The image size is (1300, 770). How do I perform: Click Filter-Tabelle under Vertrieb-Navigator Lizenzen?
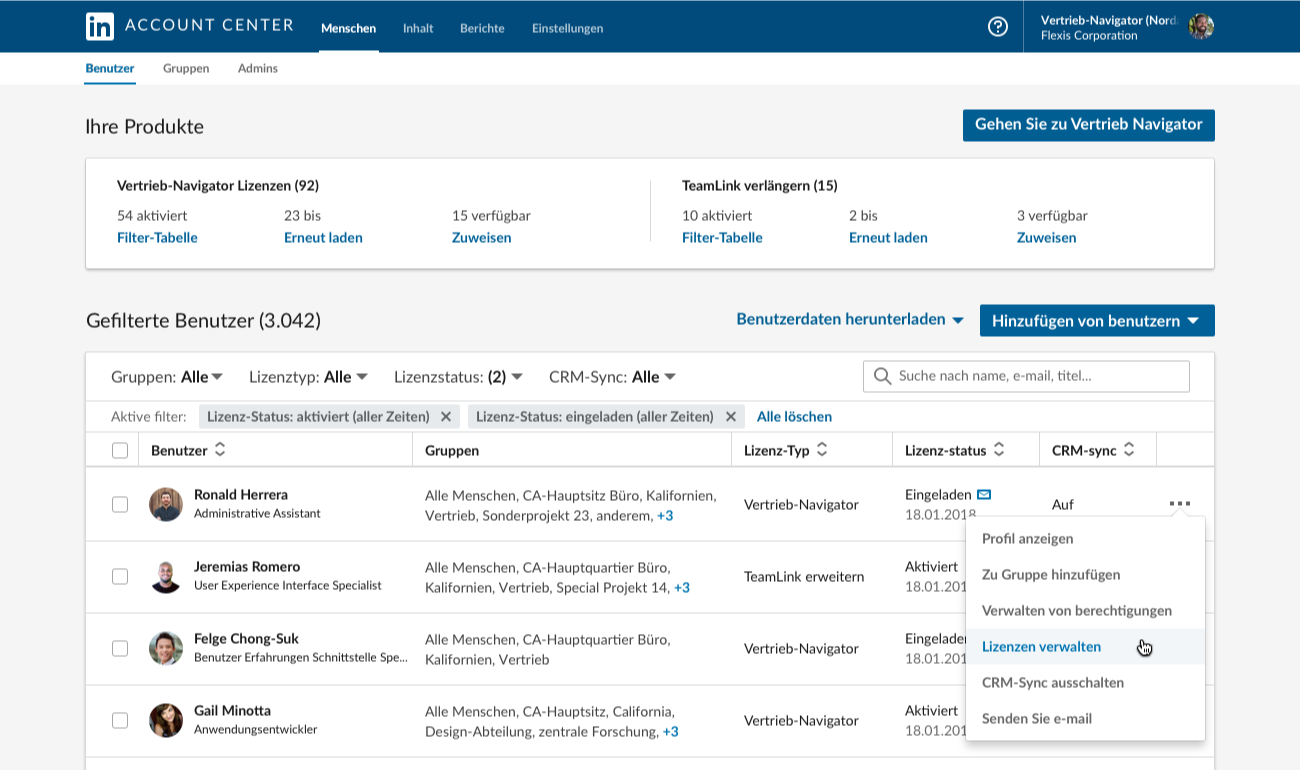(x=157, y=238)
